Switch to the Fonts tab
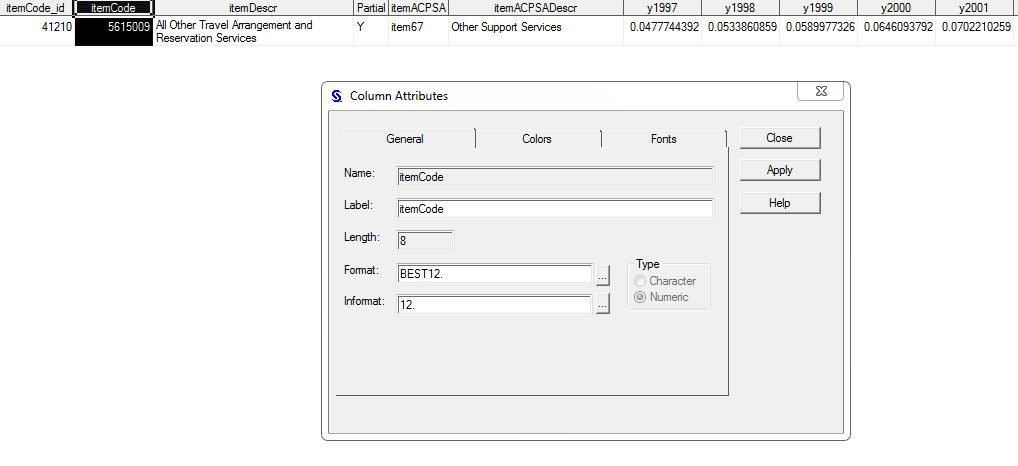The width and height of the screenshot is (1018, 466). coord(663,139)
